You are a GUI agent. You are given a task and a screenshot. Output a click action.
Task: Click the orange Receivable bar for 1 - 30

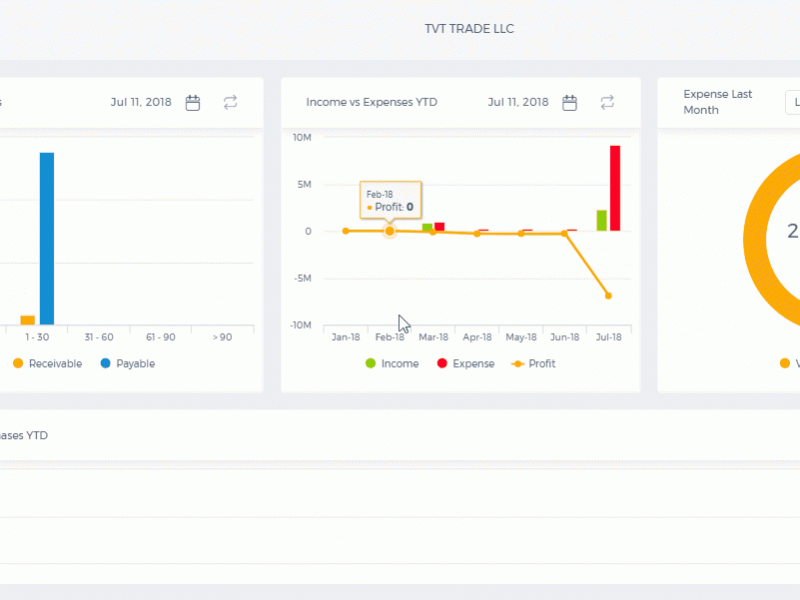[x=28, y=320]
